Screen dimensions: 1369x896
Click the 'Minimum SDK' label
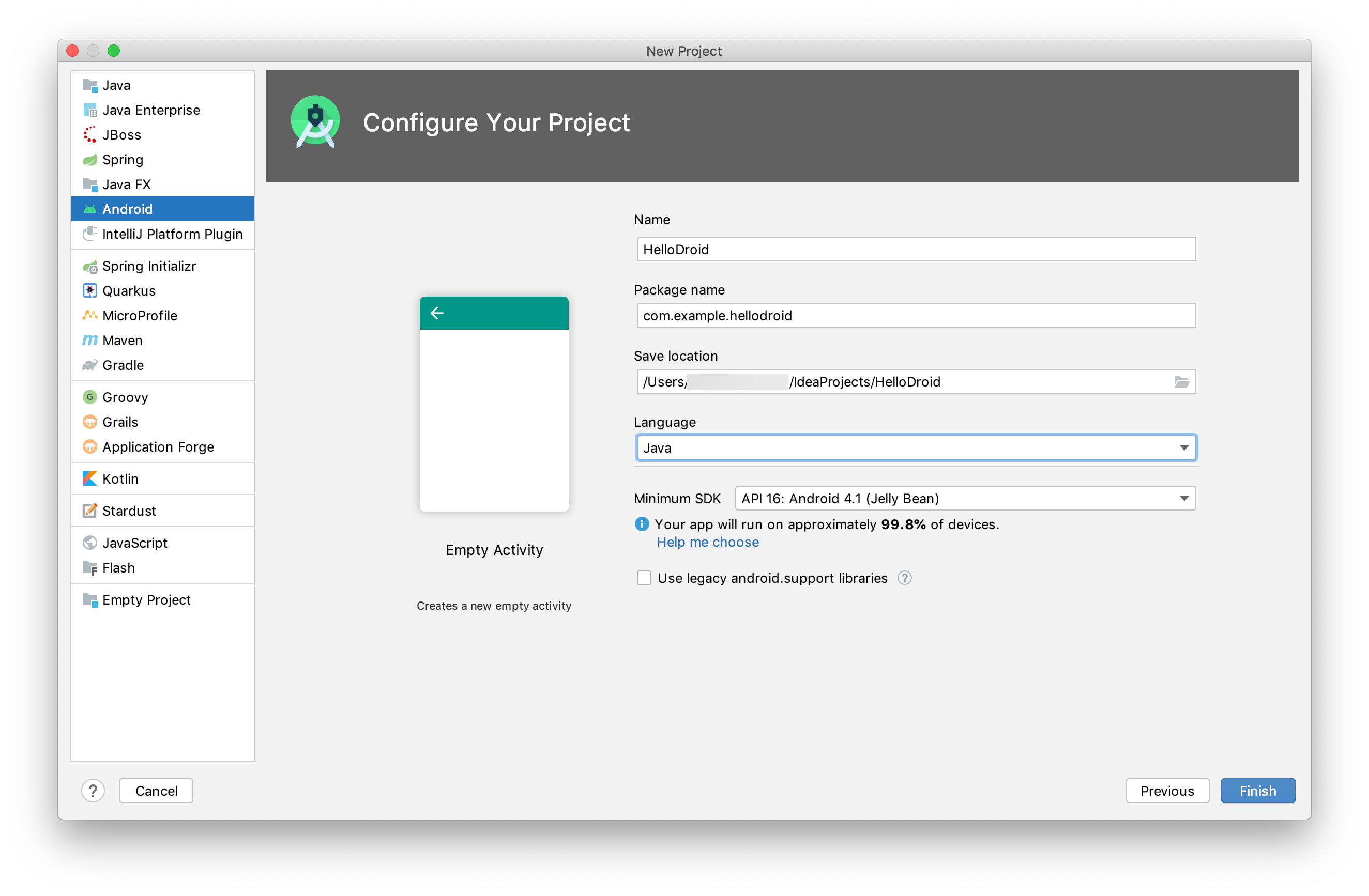click(677, 498)
